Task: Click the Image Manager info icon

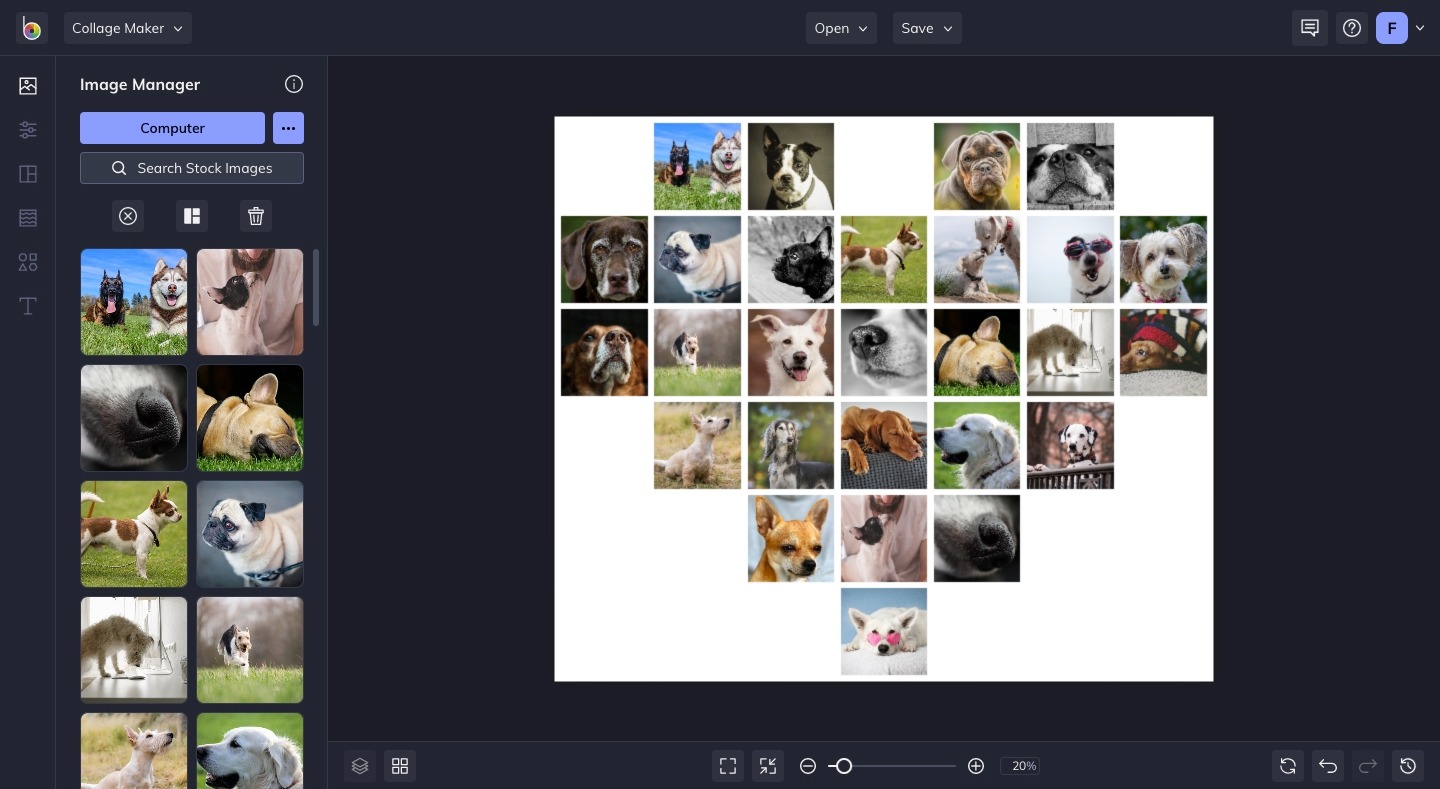Action: tap(293, 84)
